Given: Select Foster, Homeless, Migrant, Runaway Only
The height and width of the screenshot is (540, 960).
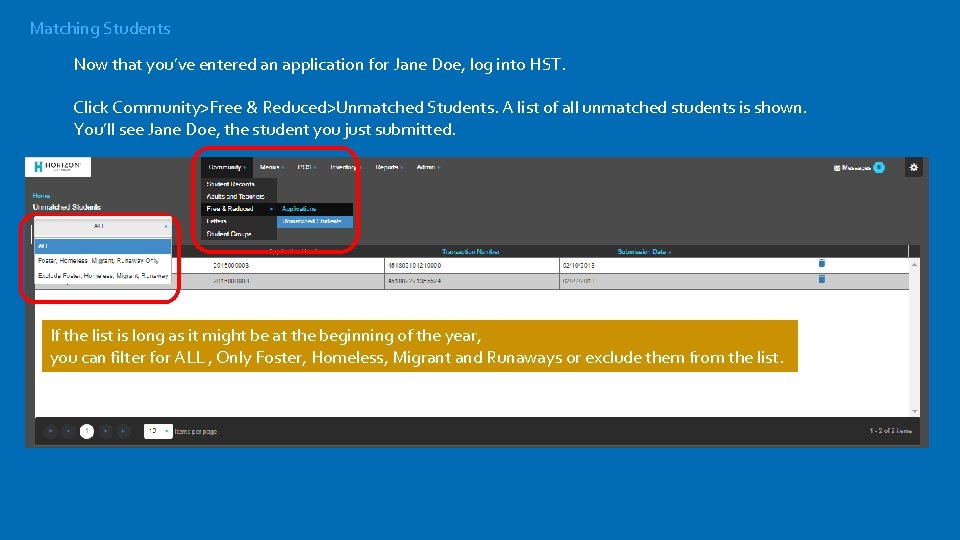Looking at the screenshot, I should click(102, 261).
